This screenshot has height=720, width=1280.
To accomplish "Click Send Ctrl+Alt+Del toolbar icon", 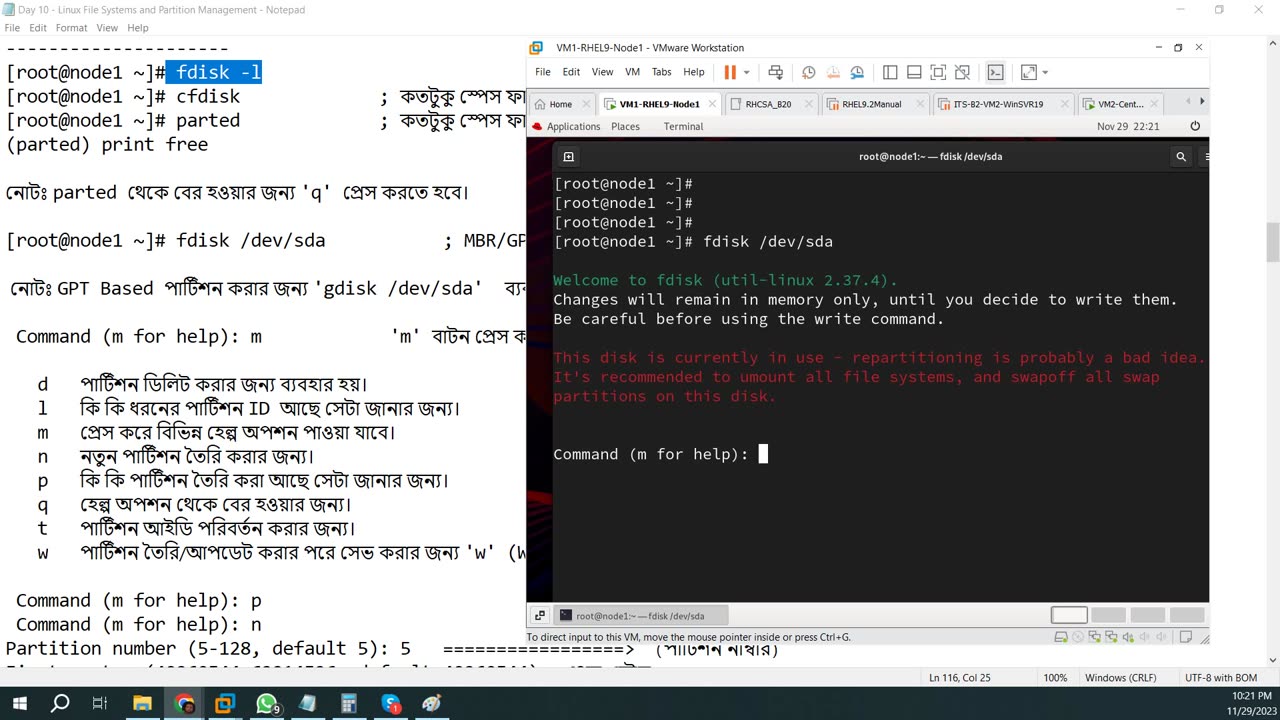I will coord(775,72).
